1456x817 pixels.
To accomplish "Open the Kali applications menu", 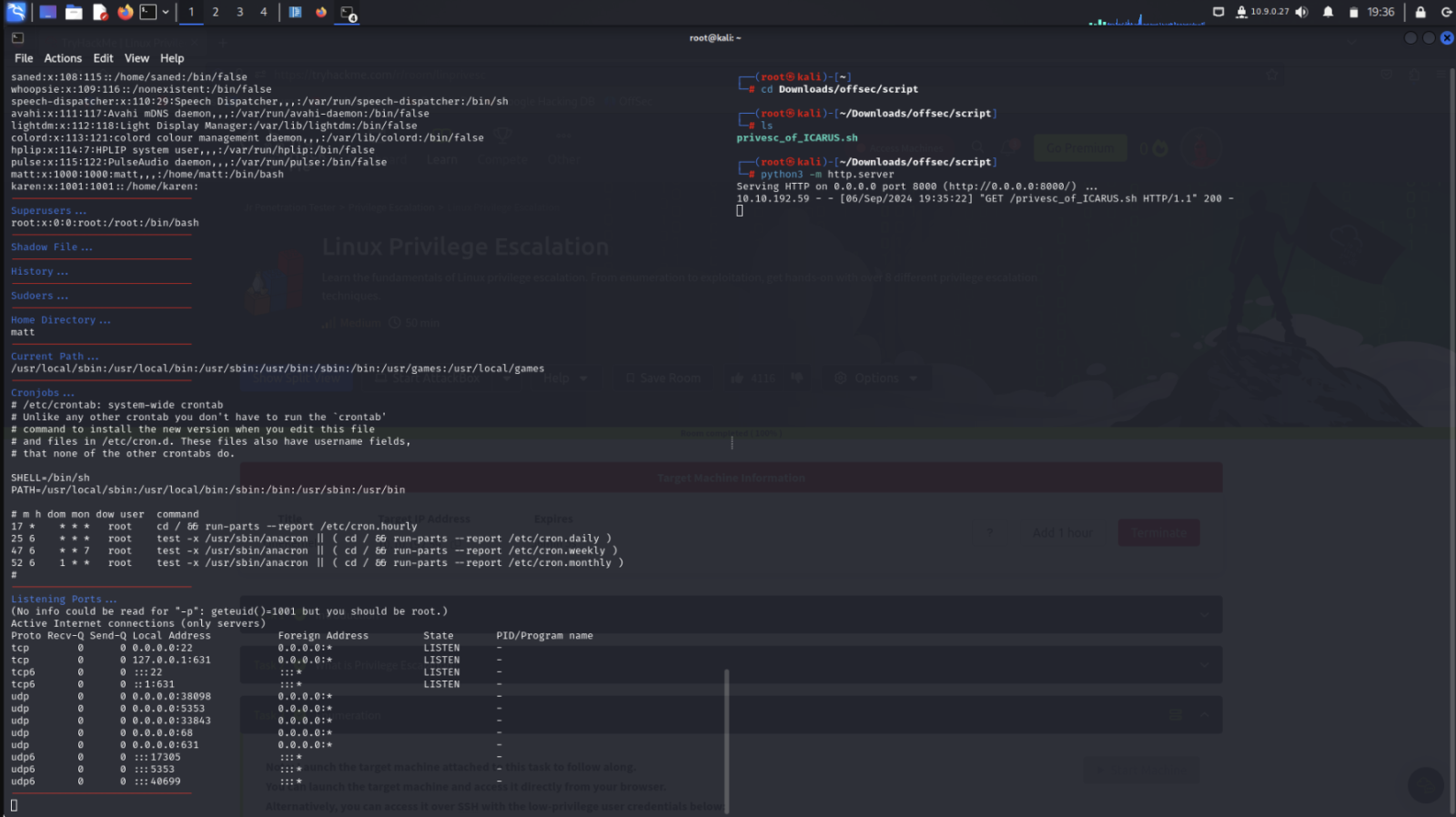I will pos(15,12).
